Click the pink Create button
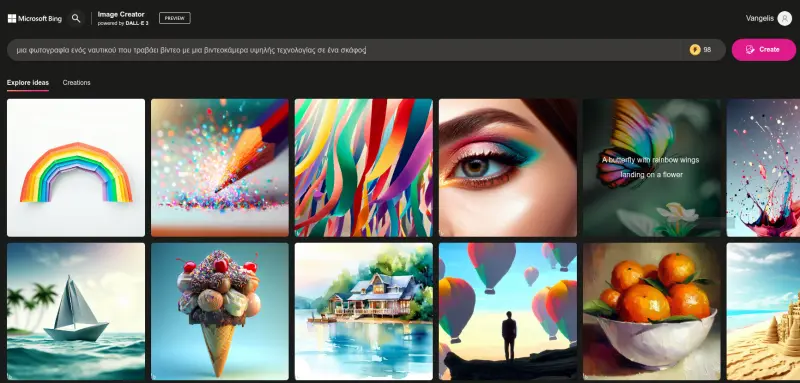 (763, 49)
